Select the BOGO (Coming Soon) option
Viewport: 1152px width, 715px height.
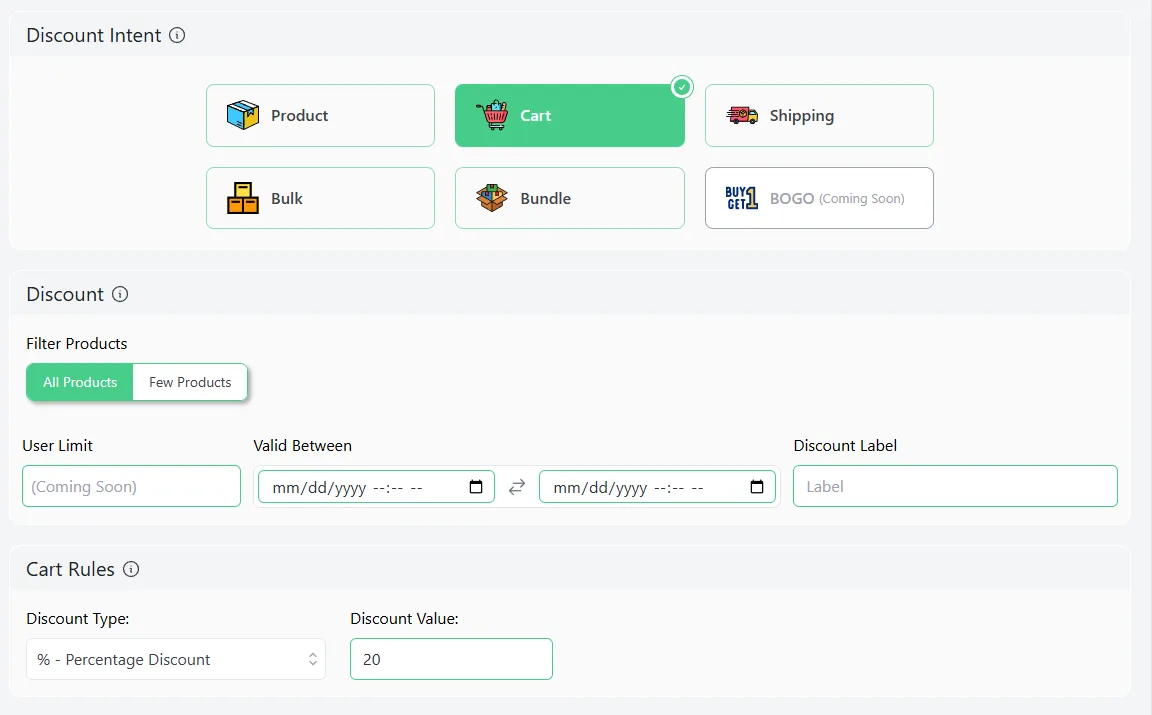tap(819, 198)
